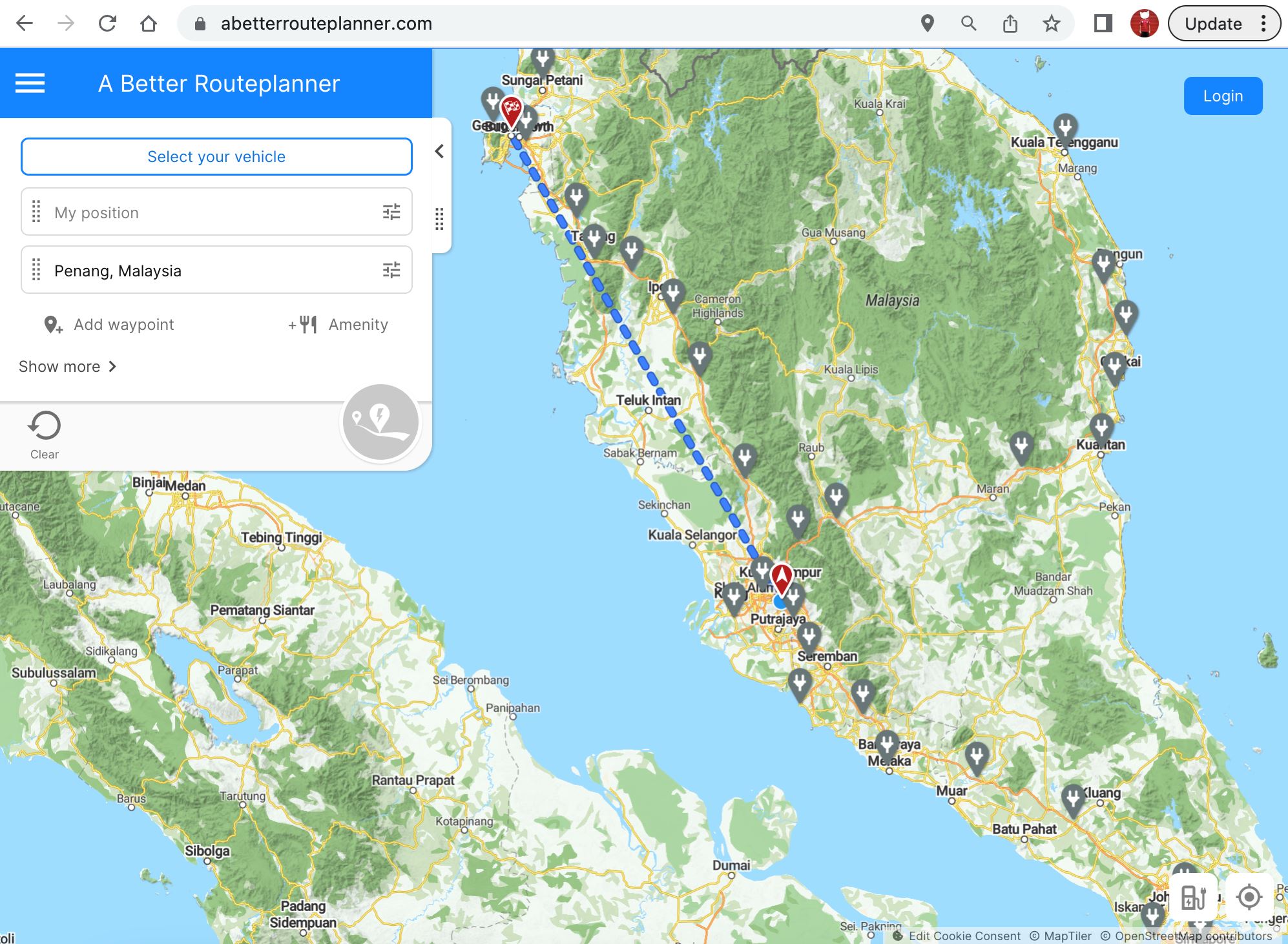Image resolution: width=1288 pixels, height=944 pixels.
Task: Open settings for the My position field
Action: pyautogui.click(x=391, y=212)
